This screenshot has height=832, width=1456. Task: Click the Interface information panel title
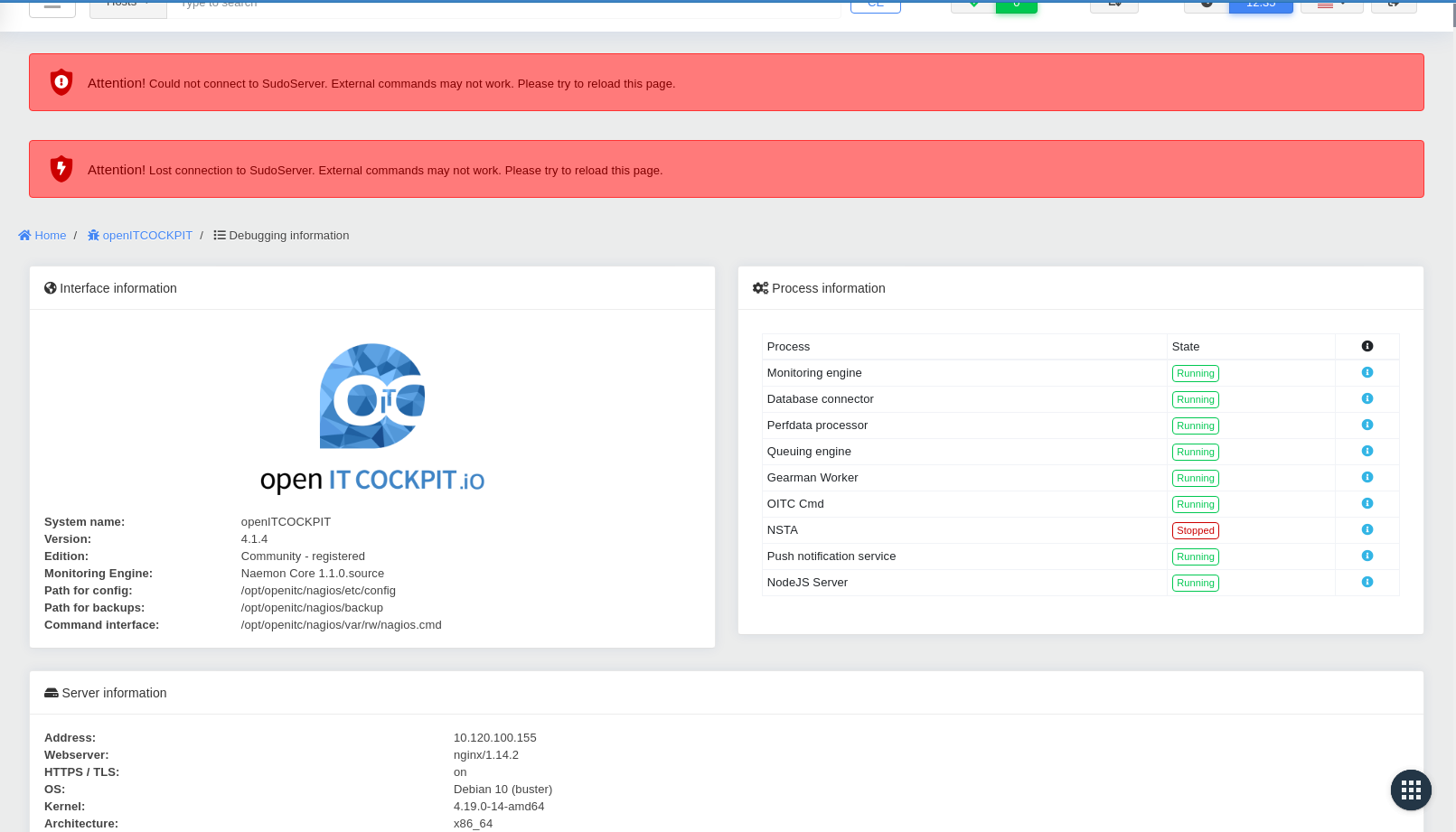tap(110, 288)
